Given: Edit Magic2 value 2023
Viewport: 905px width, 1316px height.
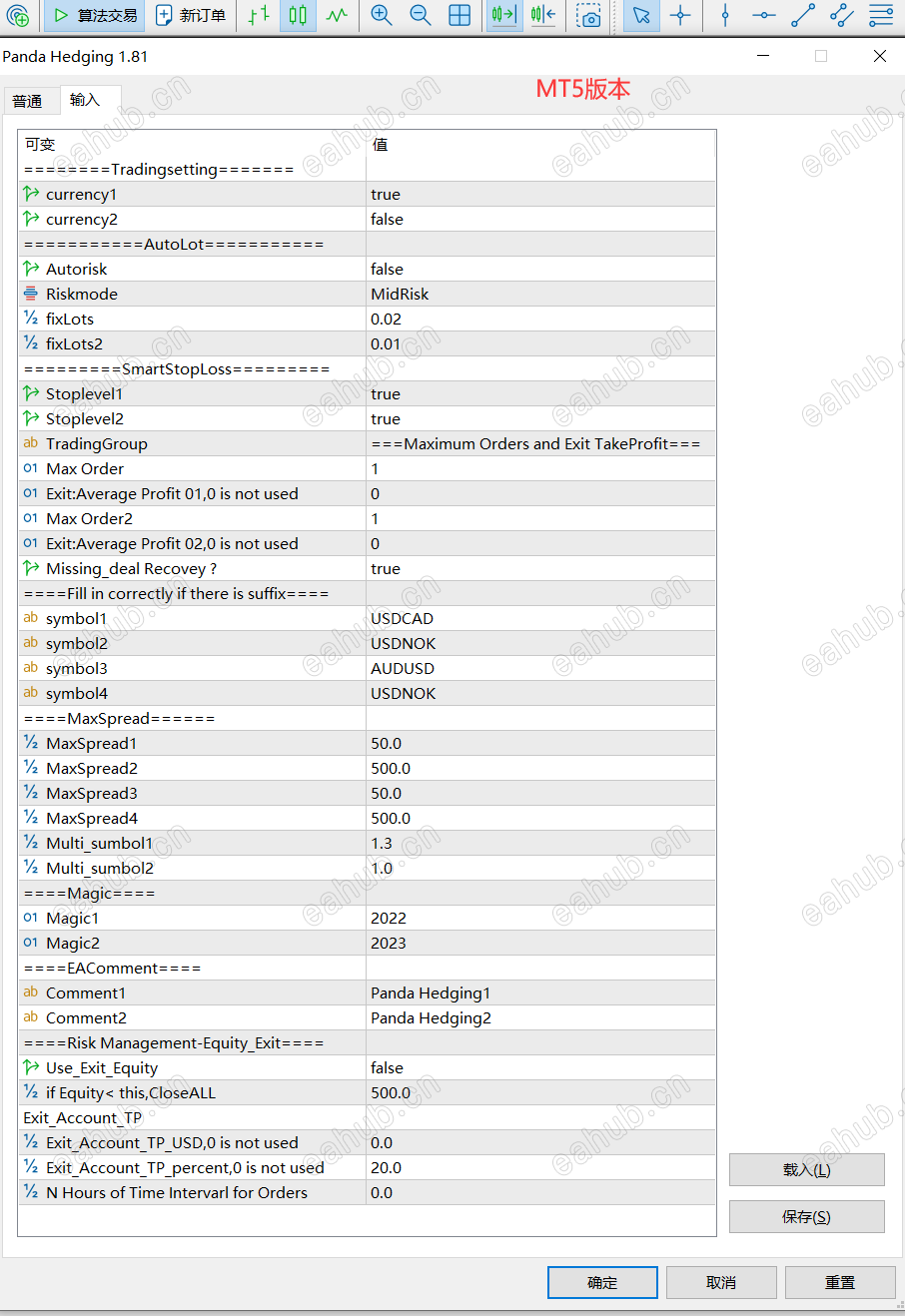Looking at the screenshot, I should coord(540,944).
